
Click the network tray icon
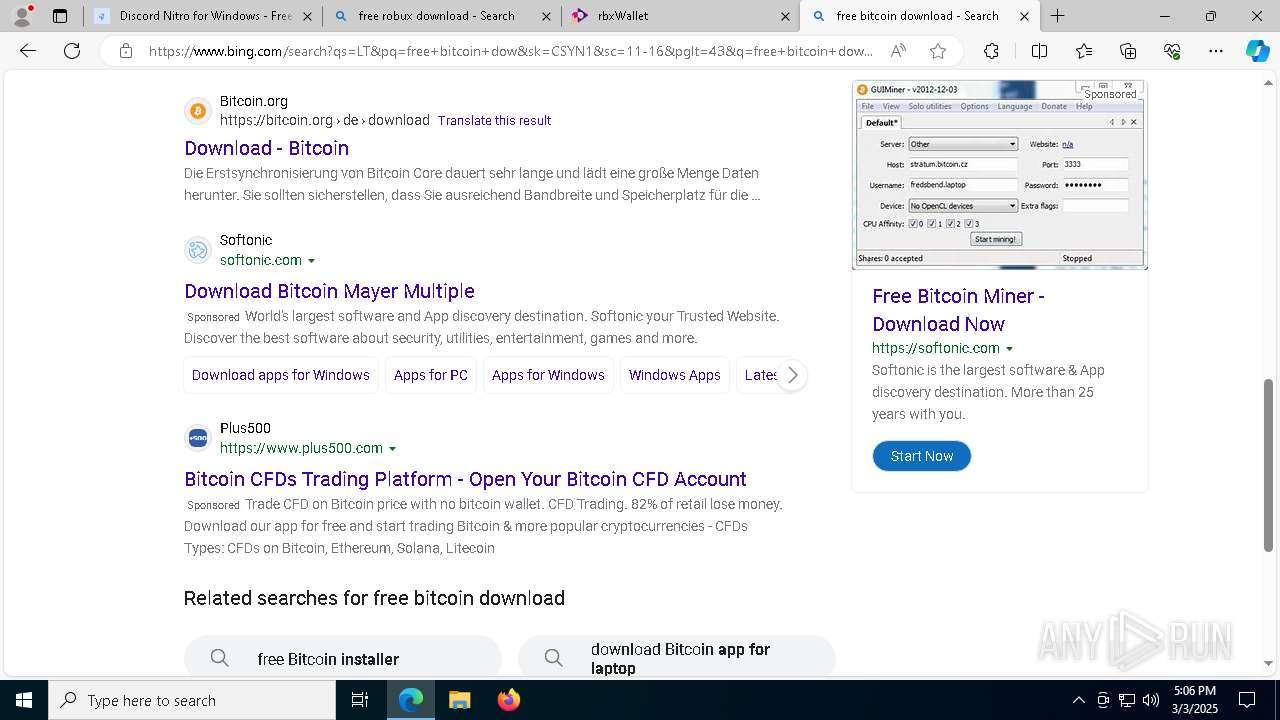[1127, 700]
